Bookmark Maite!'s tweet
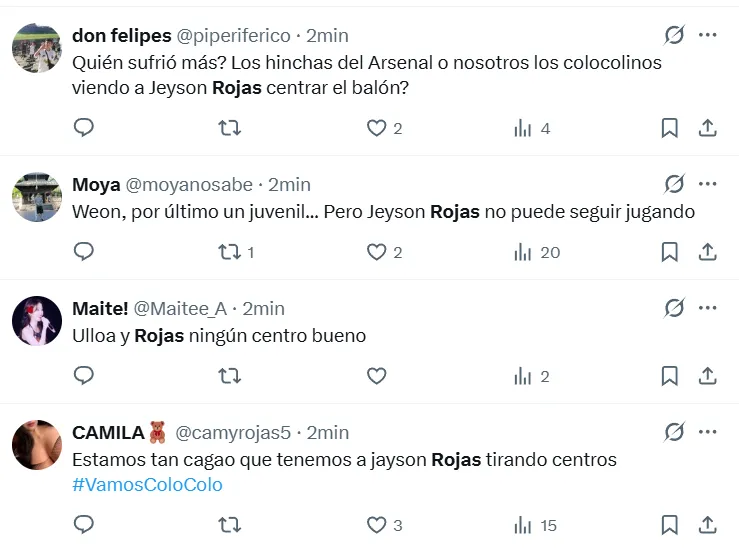Screen dimensions: 739x551 coord(670,376)
